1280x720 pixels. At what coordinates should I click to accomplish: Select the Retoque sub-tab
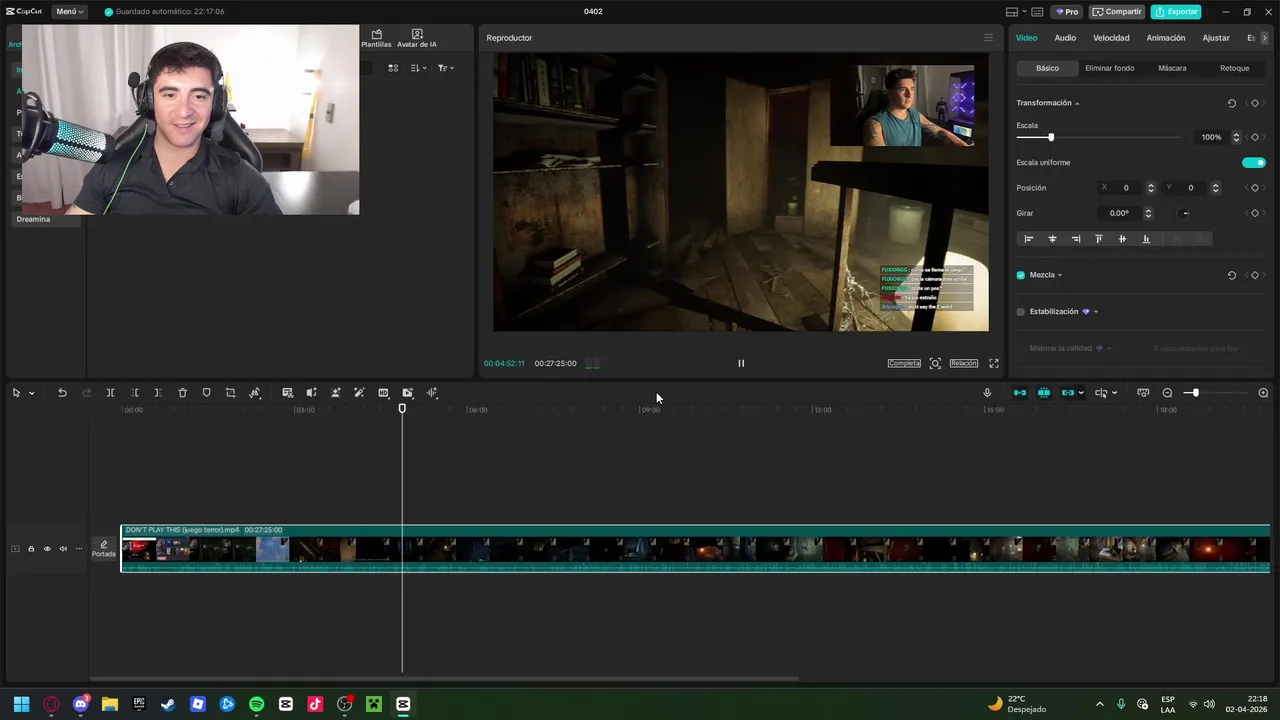[x=1234, y=68]
